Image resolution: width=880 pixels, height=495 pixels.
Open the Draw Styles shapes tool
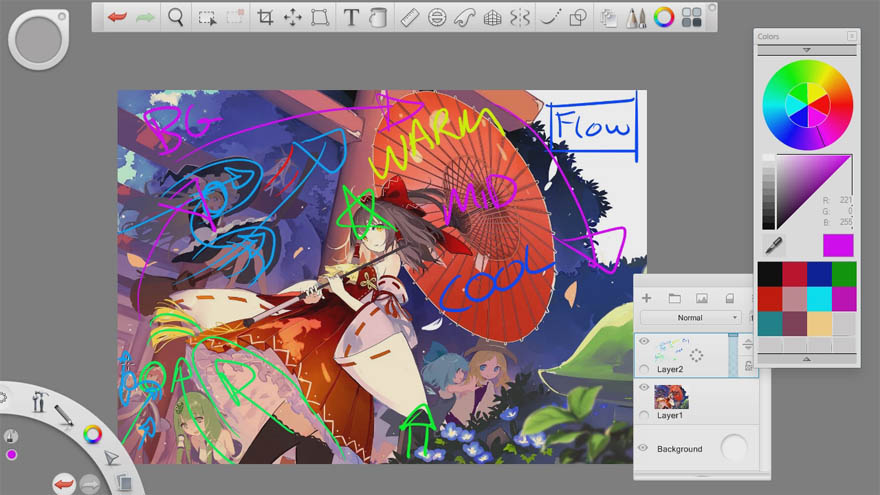coord(578,18)
